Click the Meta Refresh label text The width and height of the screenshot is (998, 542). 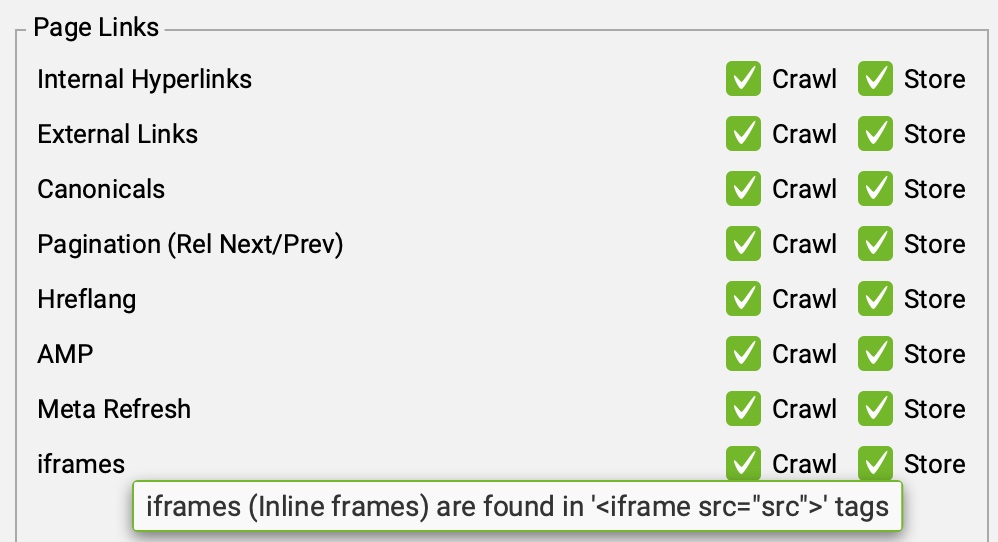pyautogui.click(x=114, y=409)
